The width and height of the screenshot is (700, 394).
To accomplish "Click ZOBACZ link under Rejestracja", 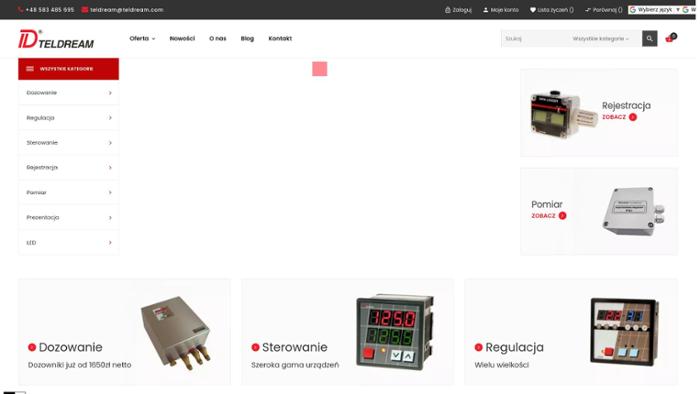I will [614, 117].
